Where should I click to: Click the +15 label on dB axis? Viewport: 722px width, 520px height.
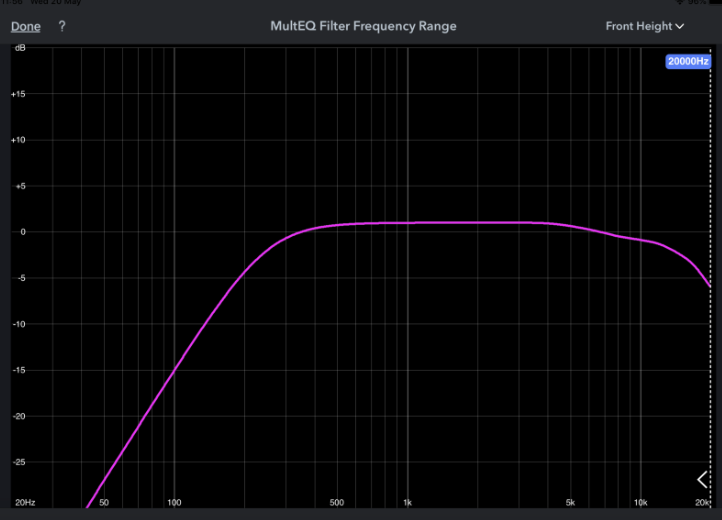click(18, 94)
